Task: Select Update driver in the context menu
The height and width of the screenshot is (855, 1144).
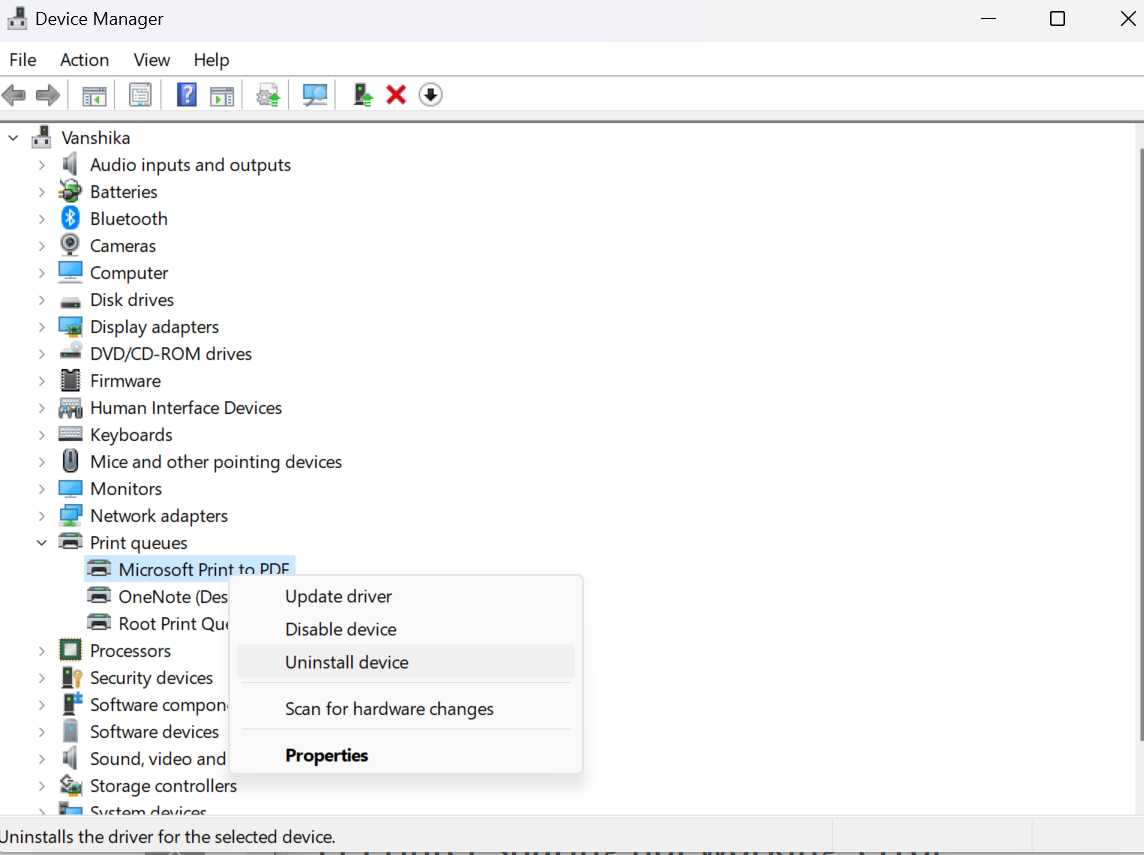Action: pyautogui.click(x=338, y=596)
